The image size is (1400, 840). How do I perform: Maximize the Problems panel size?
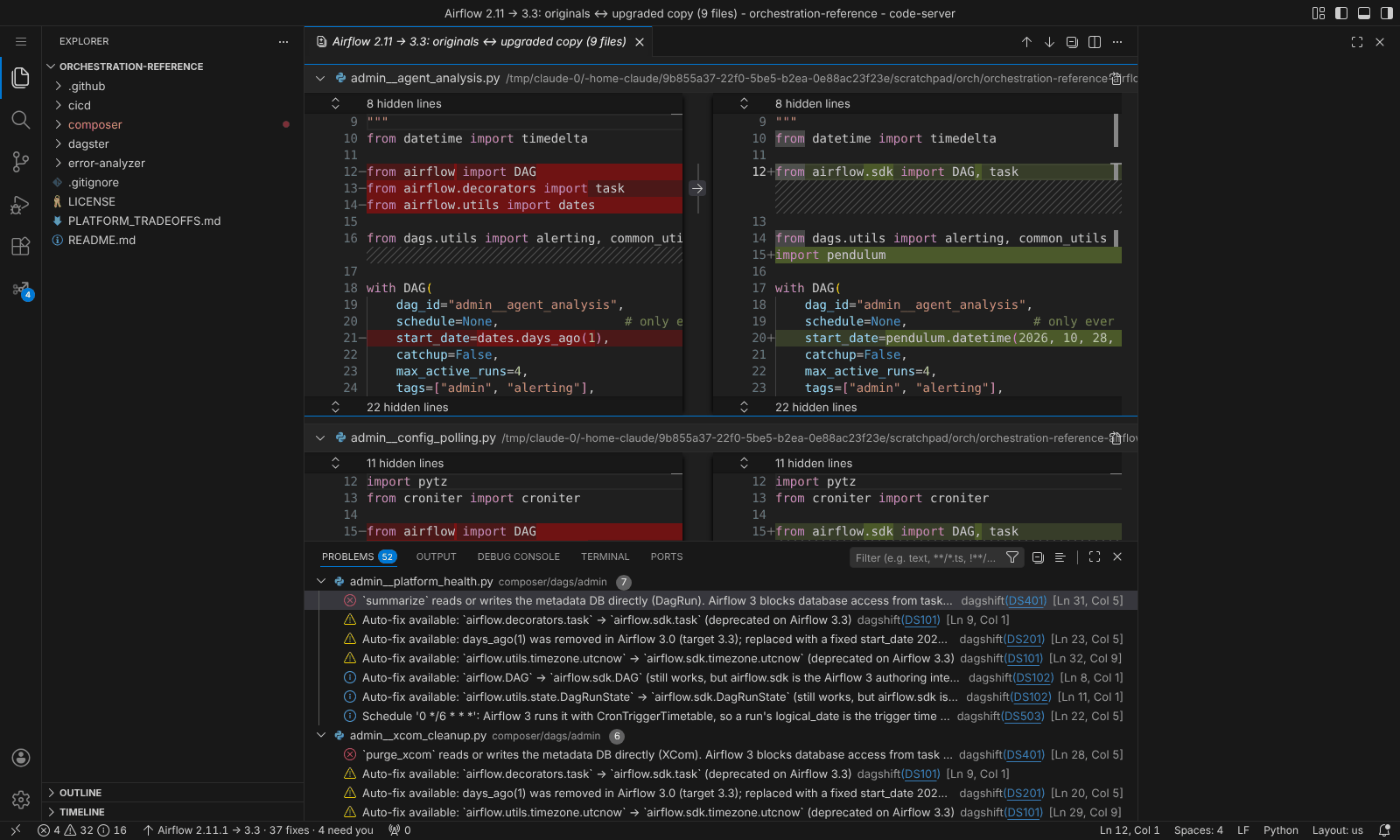click(x=1095, y=557)
